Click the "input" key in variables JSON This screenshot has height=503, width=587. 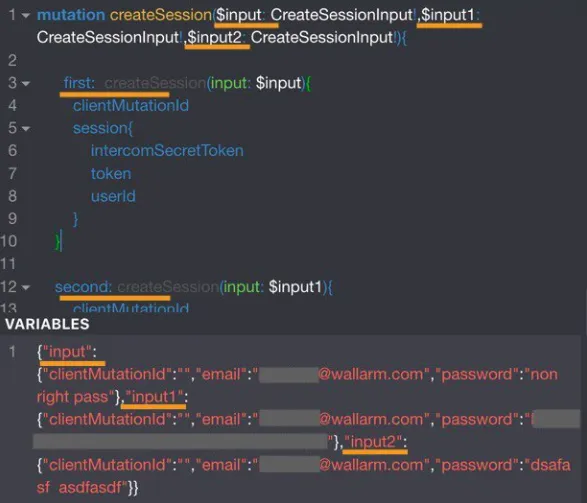tap(67, 352)
